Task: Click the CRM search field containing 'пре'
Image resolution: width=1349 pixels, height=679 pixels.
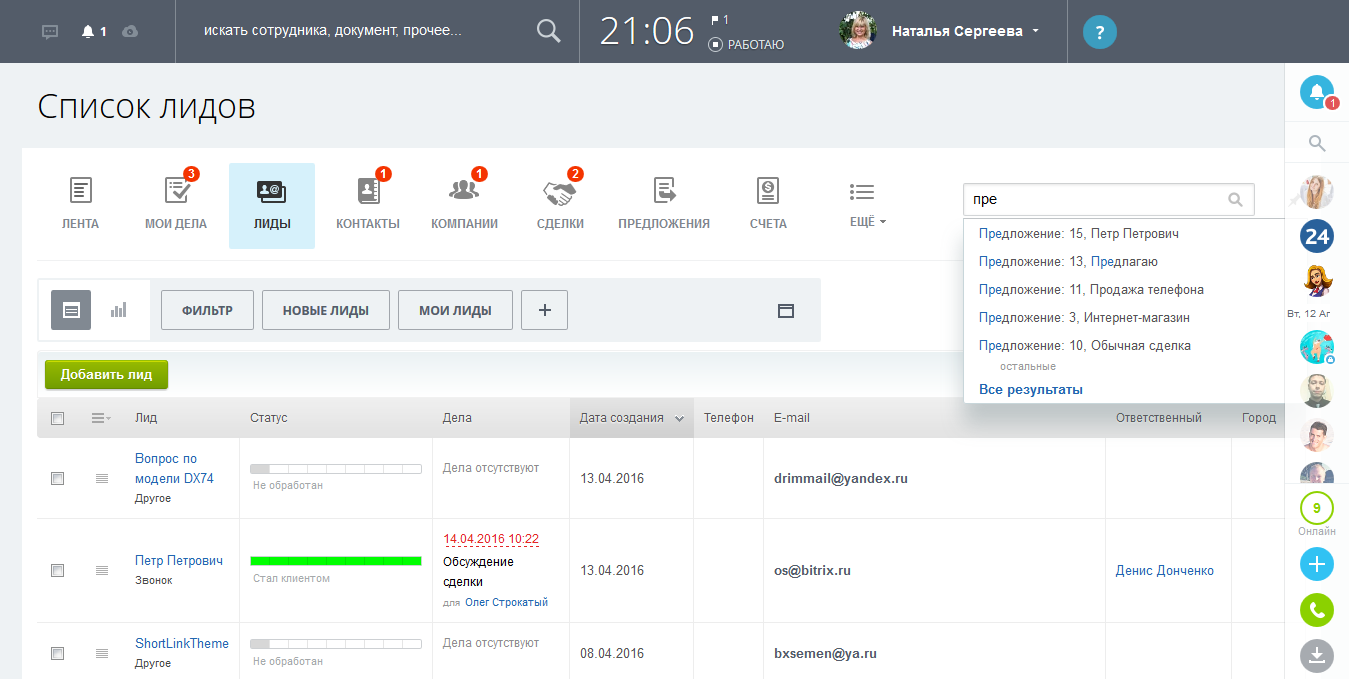Action: 1093,199
